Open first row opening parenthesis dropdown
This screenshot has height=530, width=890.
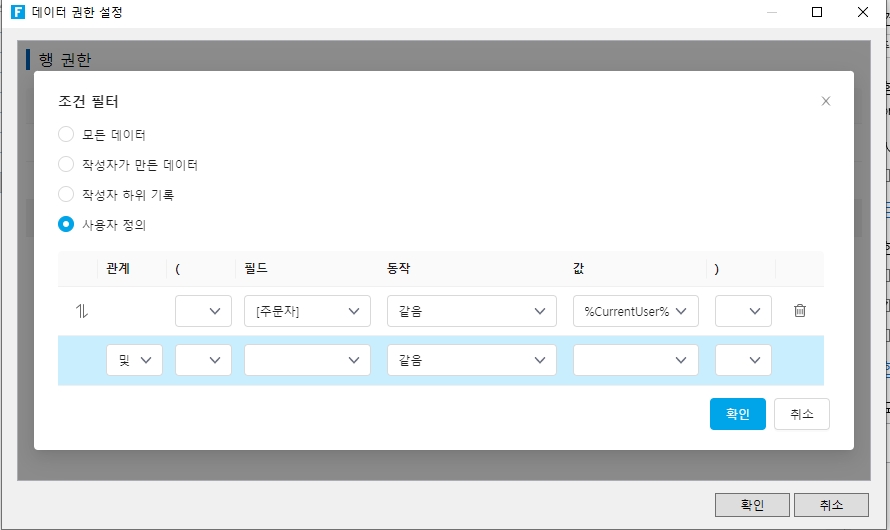pyautogui.click(x=203, y=311)
